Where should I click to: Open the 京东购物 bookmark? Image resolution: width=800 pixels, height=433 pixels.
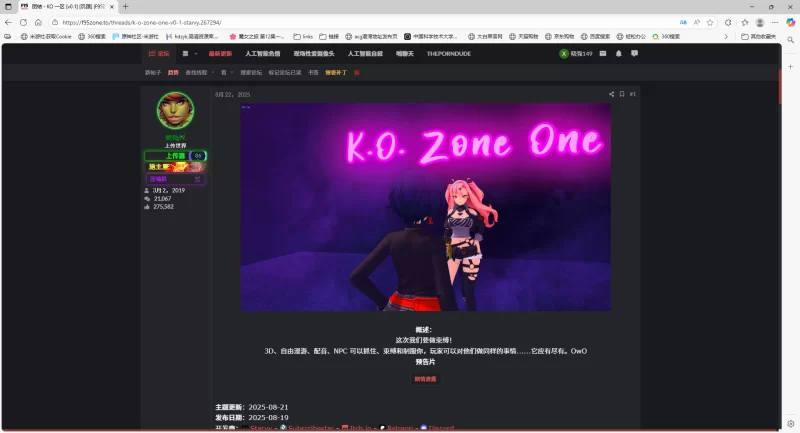coord(559,37)
